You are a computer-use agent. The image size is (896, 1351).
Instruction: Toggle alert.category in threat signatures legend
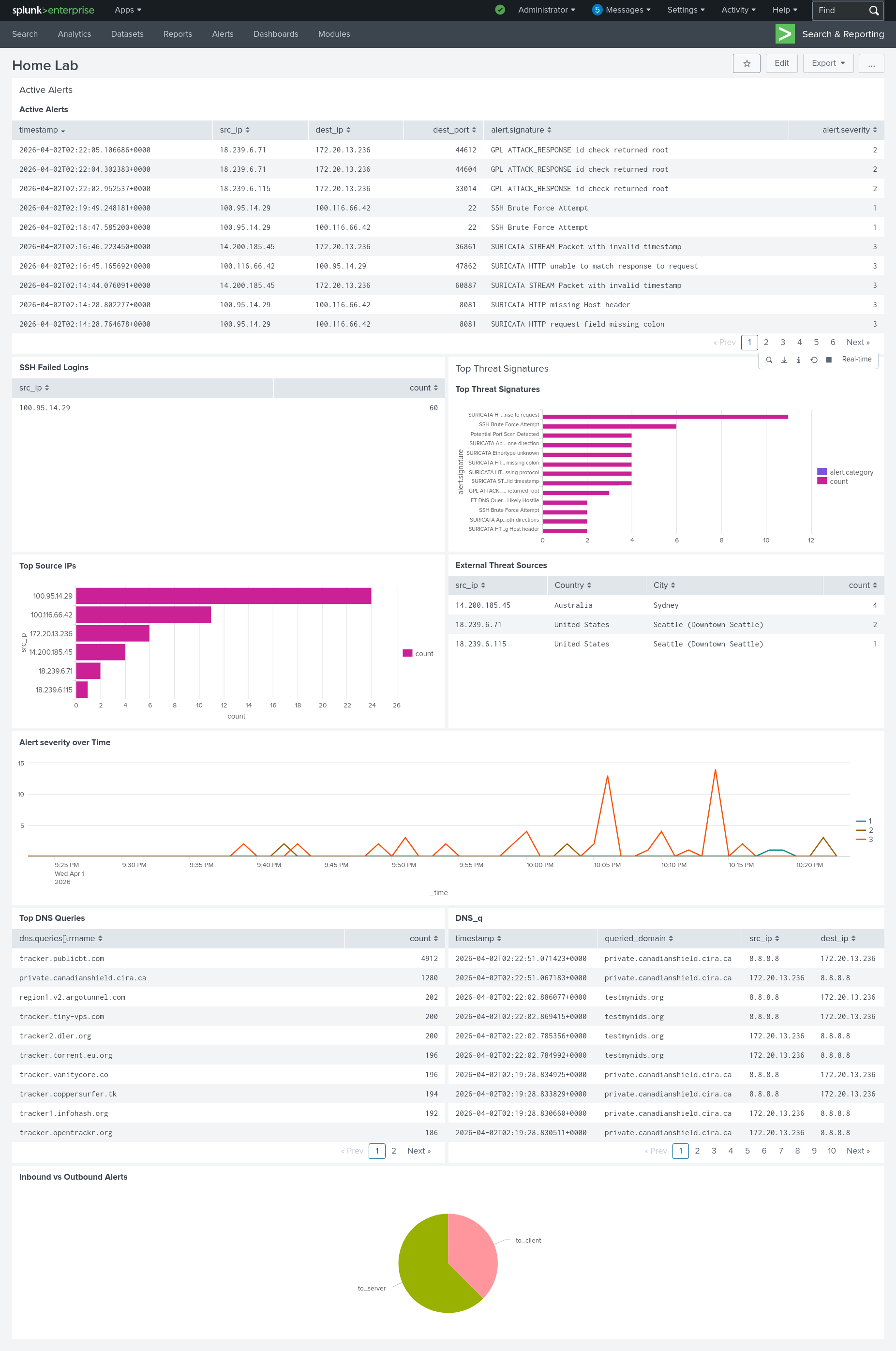click(845, 472)
